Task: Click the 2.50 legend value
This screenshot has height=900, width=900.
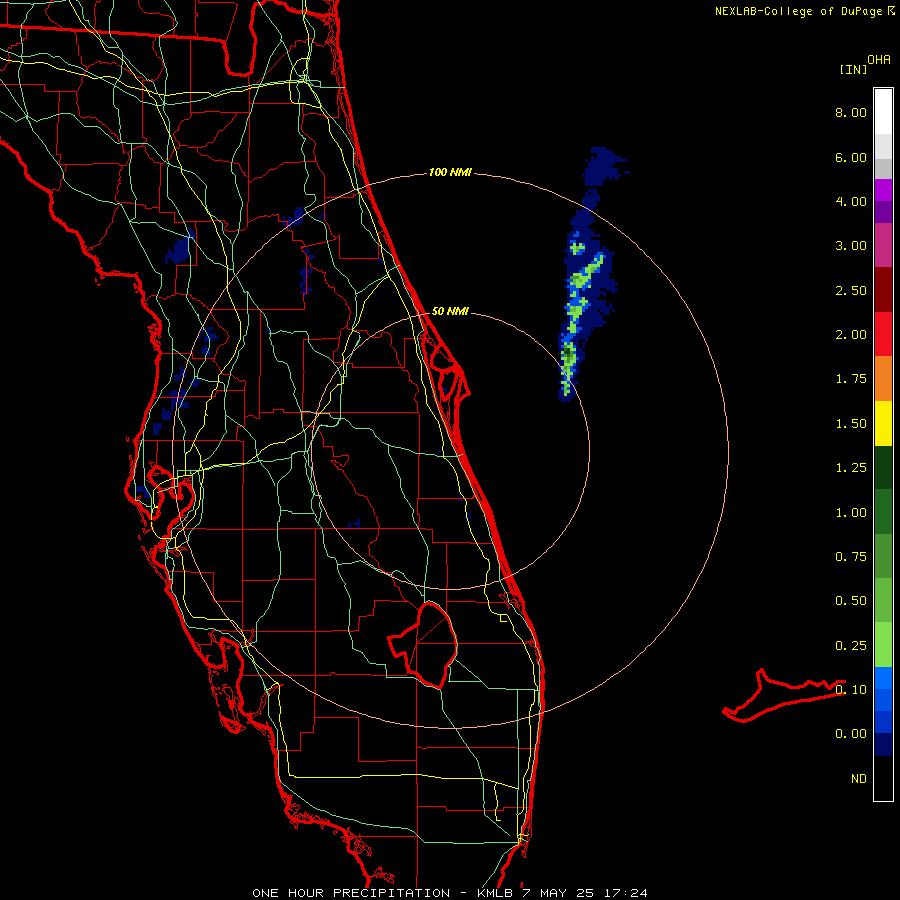Action: pyautogui.click(x=851, y=290)
